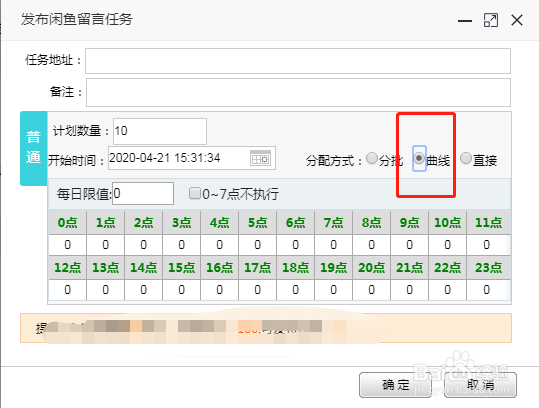539x408 pixels.
Task: Edit the value under 3点
Action: point(182,245)
